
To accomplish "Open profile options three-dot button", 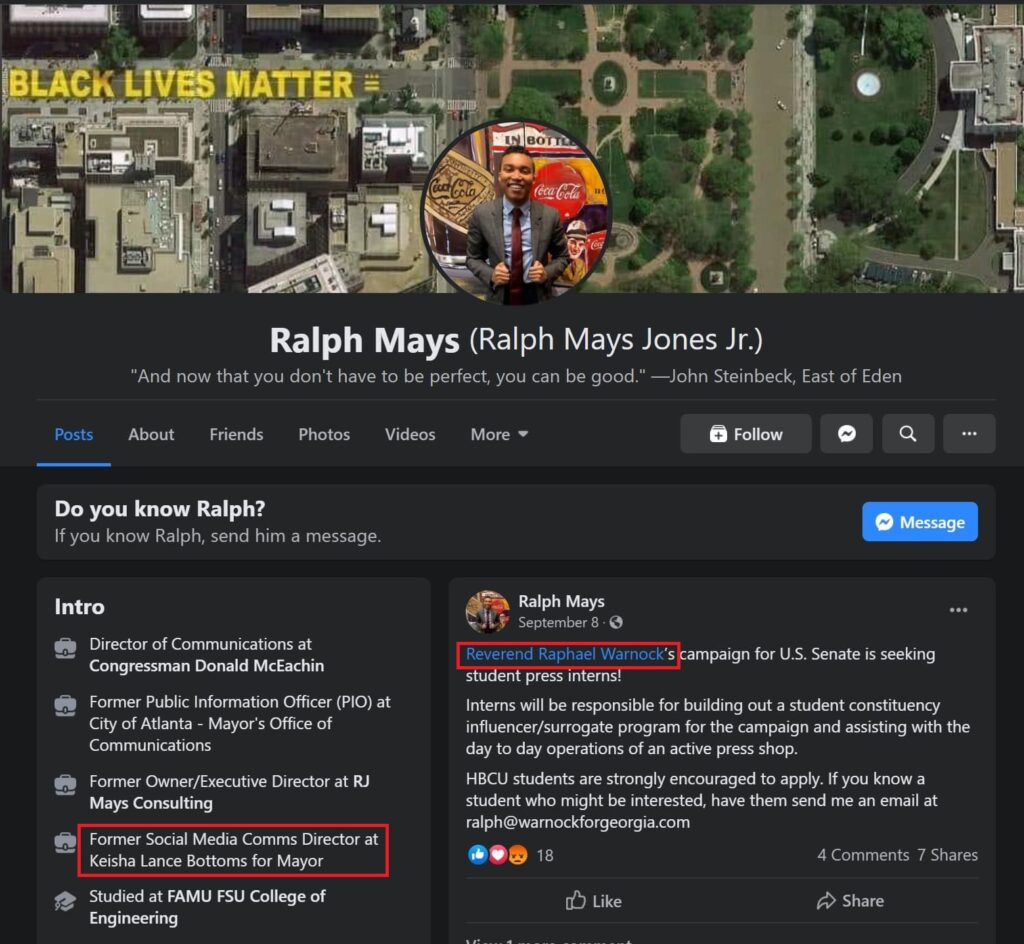I will tap(969, 433).
